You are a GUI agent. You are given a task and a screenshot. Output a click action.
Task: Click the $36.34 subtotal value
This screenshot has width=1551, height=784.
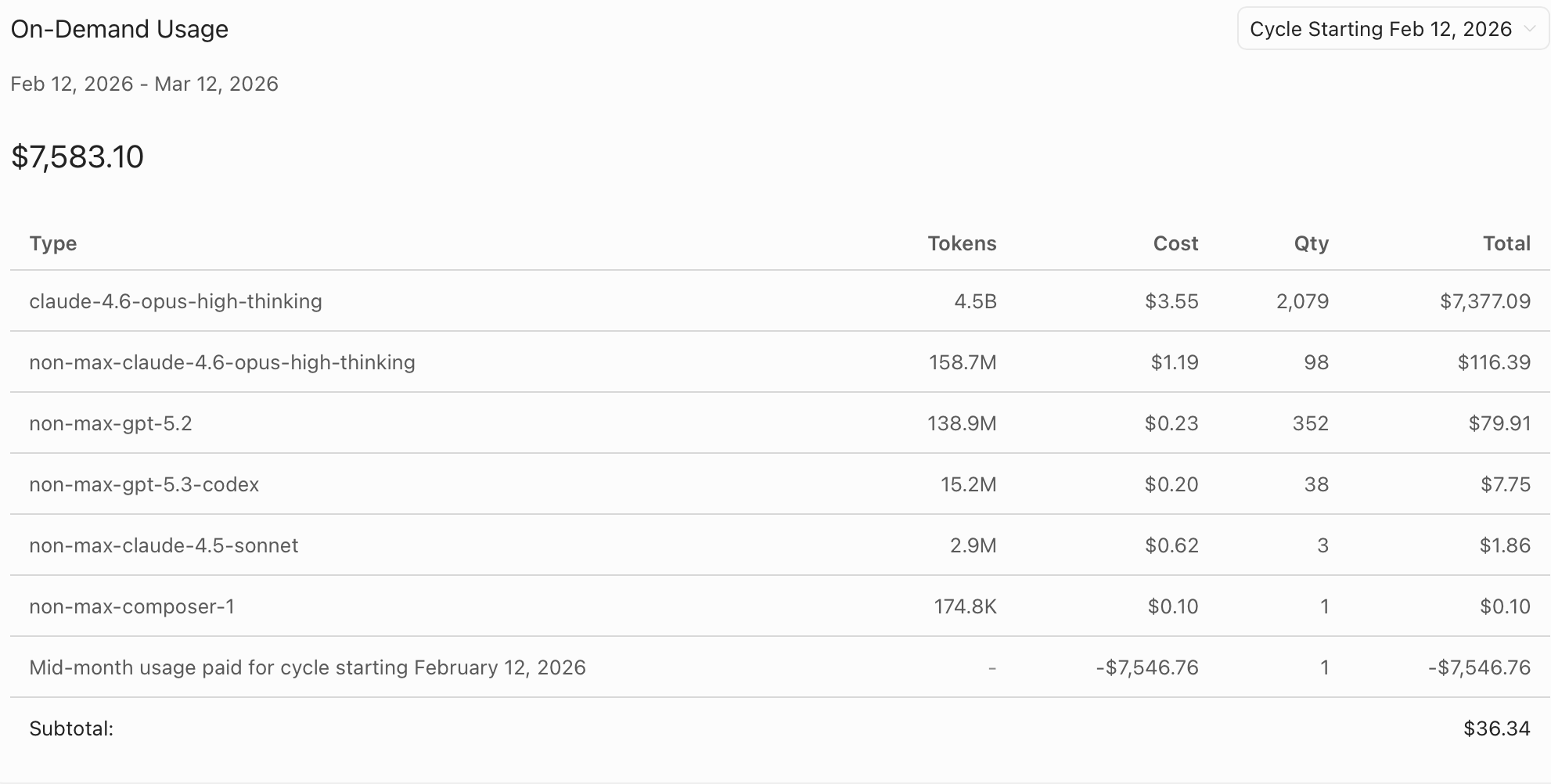1496,728
